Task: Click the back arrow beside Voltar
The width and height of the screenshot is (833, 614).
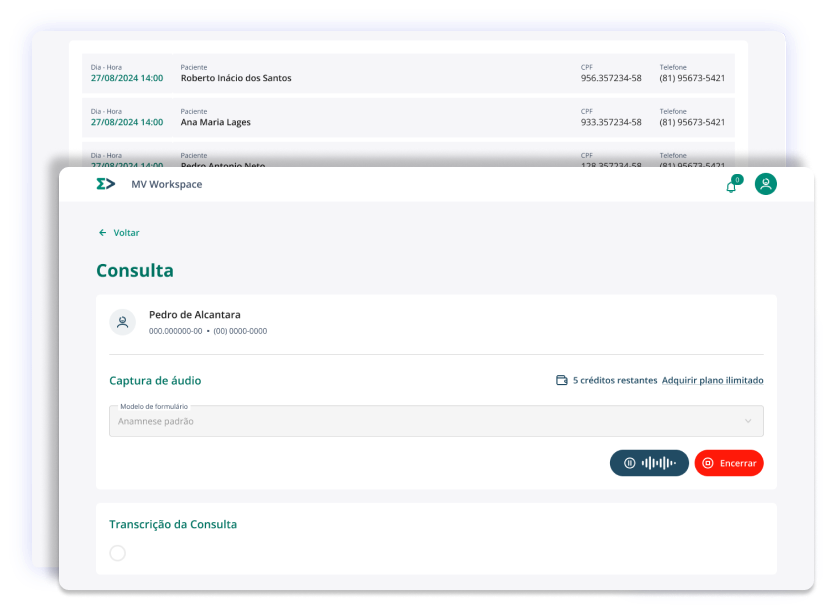Action: click(x=102, y=233)
